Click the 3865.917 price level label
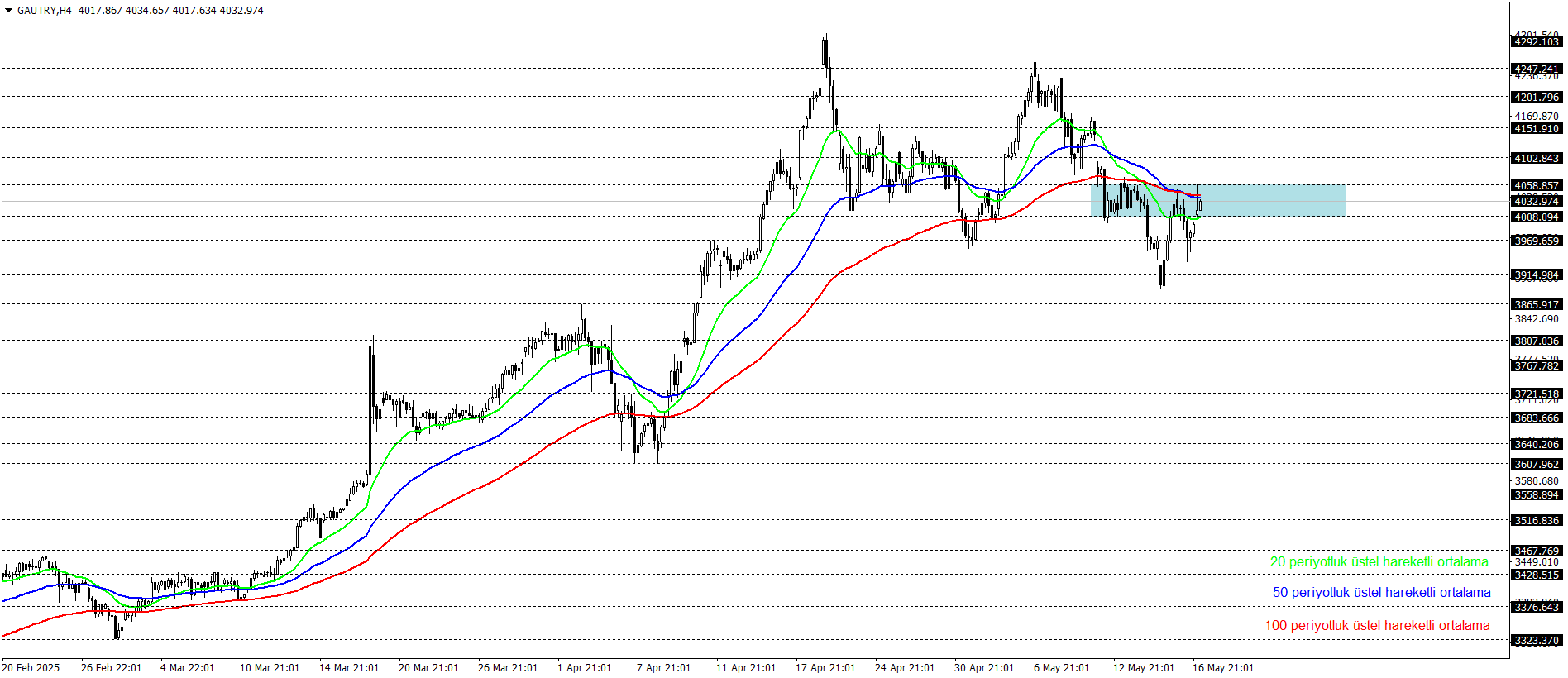The height and width of the screenshot is (678, 1568). (x=1537, y=305)
